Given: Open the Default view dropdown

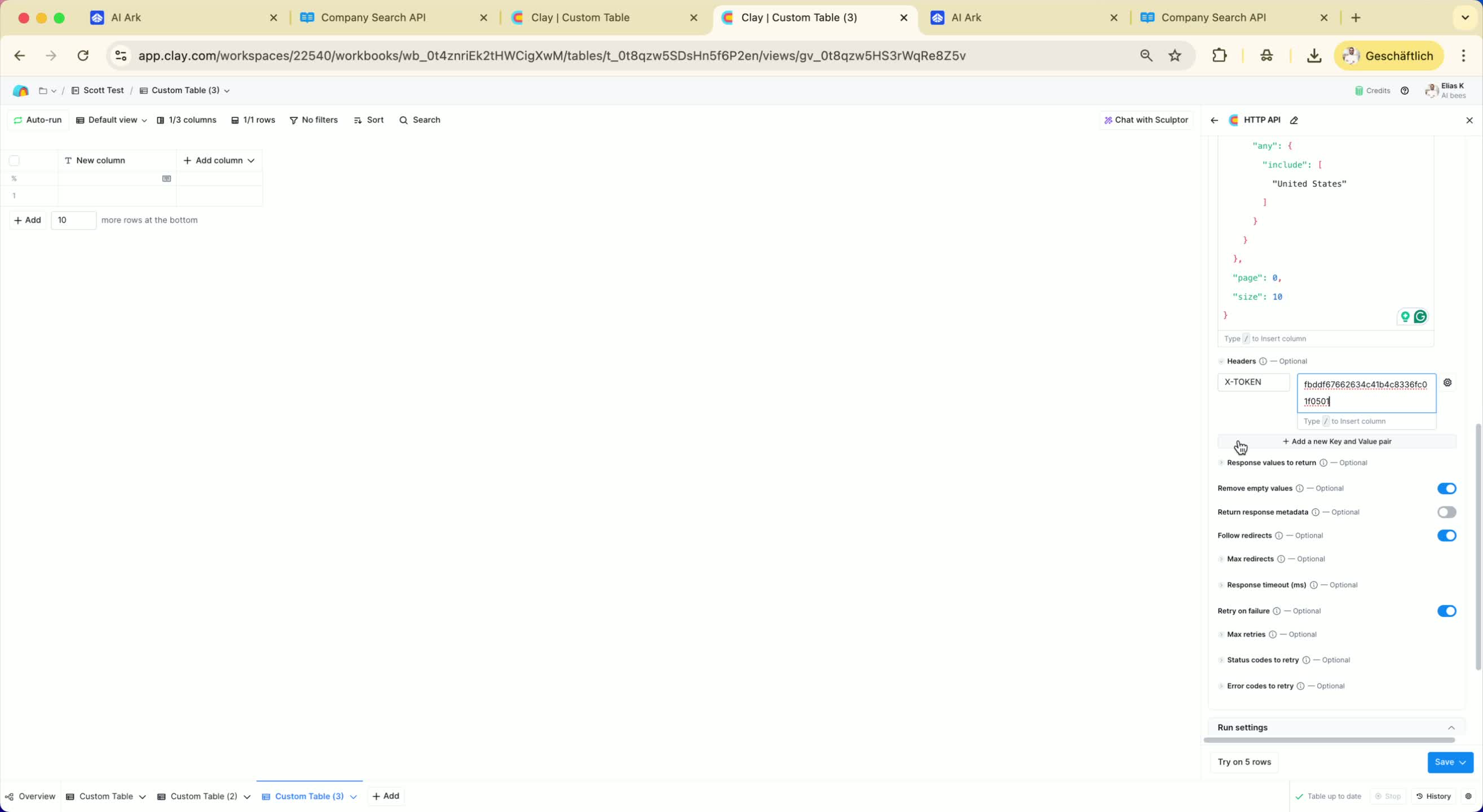Looking at the screenshot, I should click(x=112, y=120).
